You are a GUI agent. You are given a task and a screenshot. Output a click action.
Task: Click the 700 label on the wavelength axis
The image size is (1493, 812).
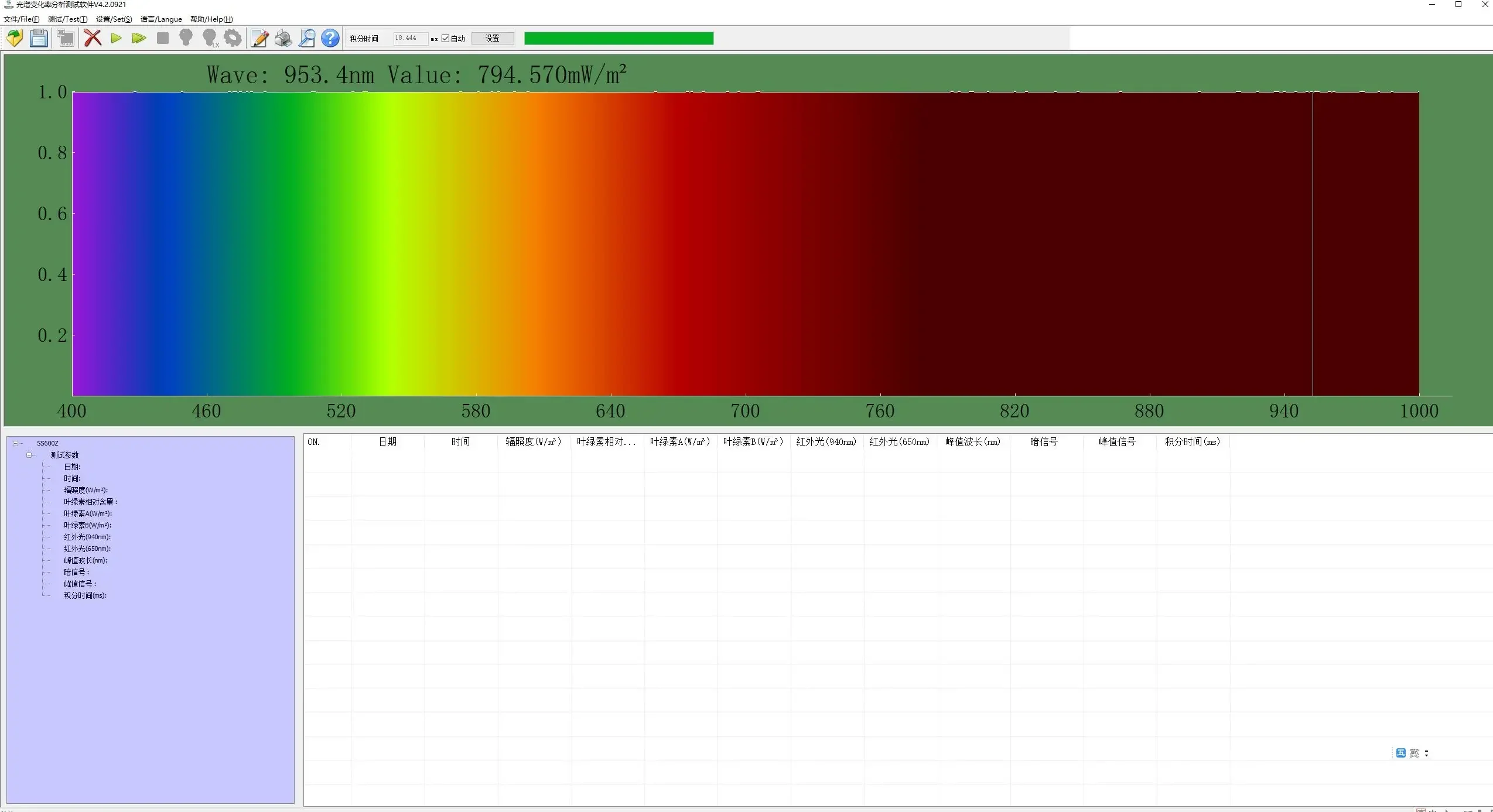point(745,411)
